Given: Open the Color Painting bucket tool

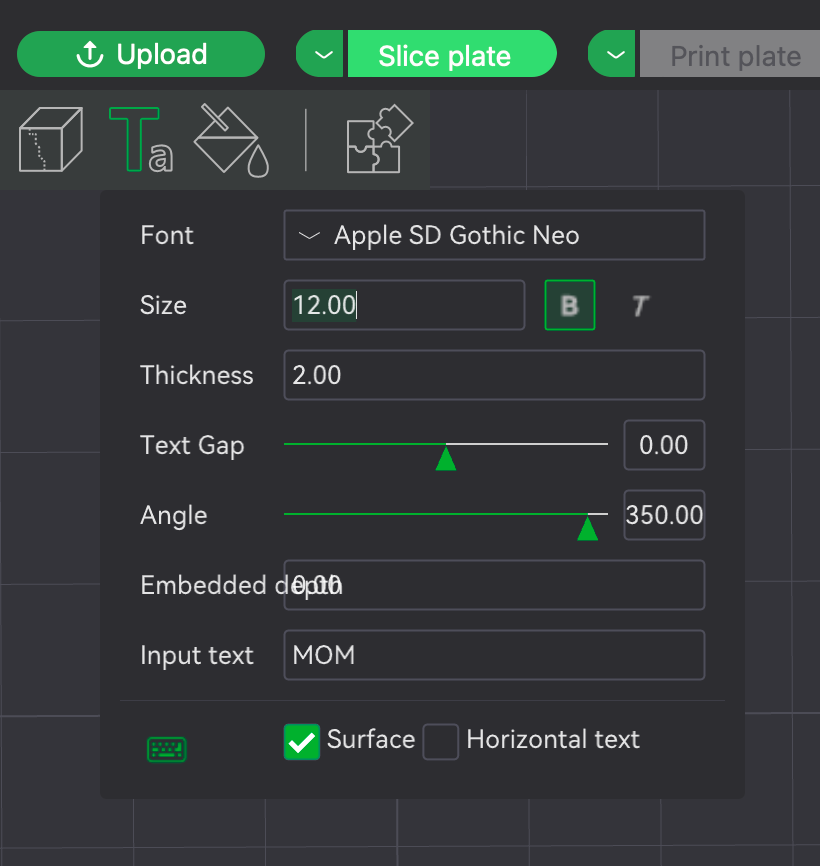Looking at the screenshot, I should pyautogui.click(x=231, y=140).
